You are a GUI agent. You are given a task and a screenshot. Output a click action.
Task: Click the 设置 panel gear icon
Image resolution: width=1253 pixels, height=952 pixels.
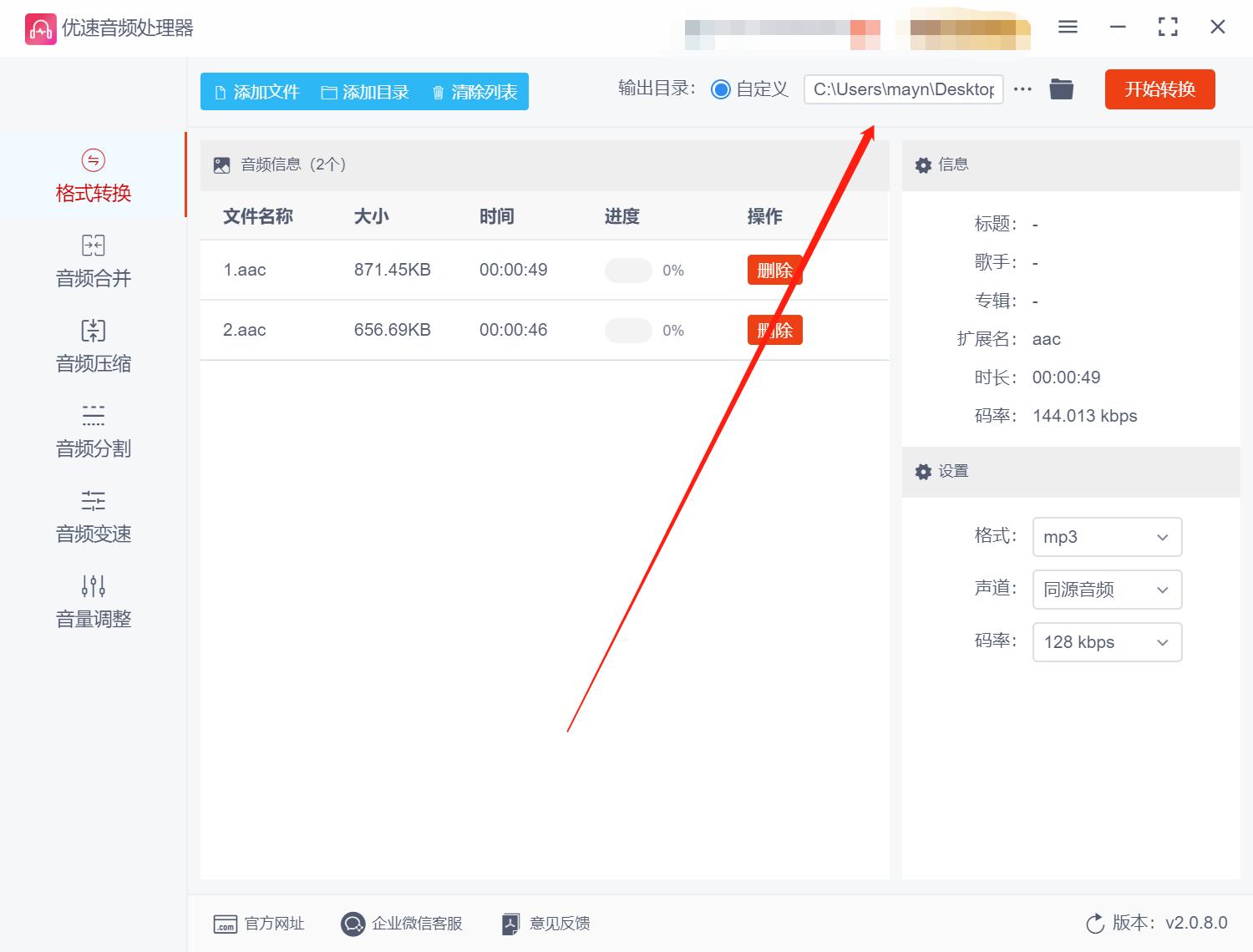(x=923, y=472)
